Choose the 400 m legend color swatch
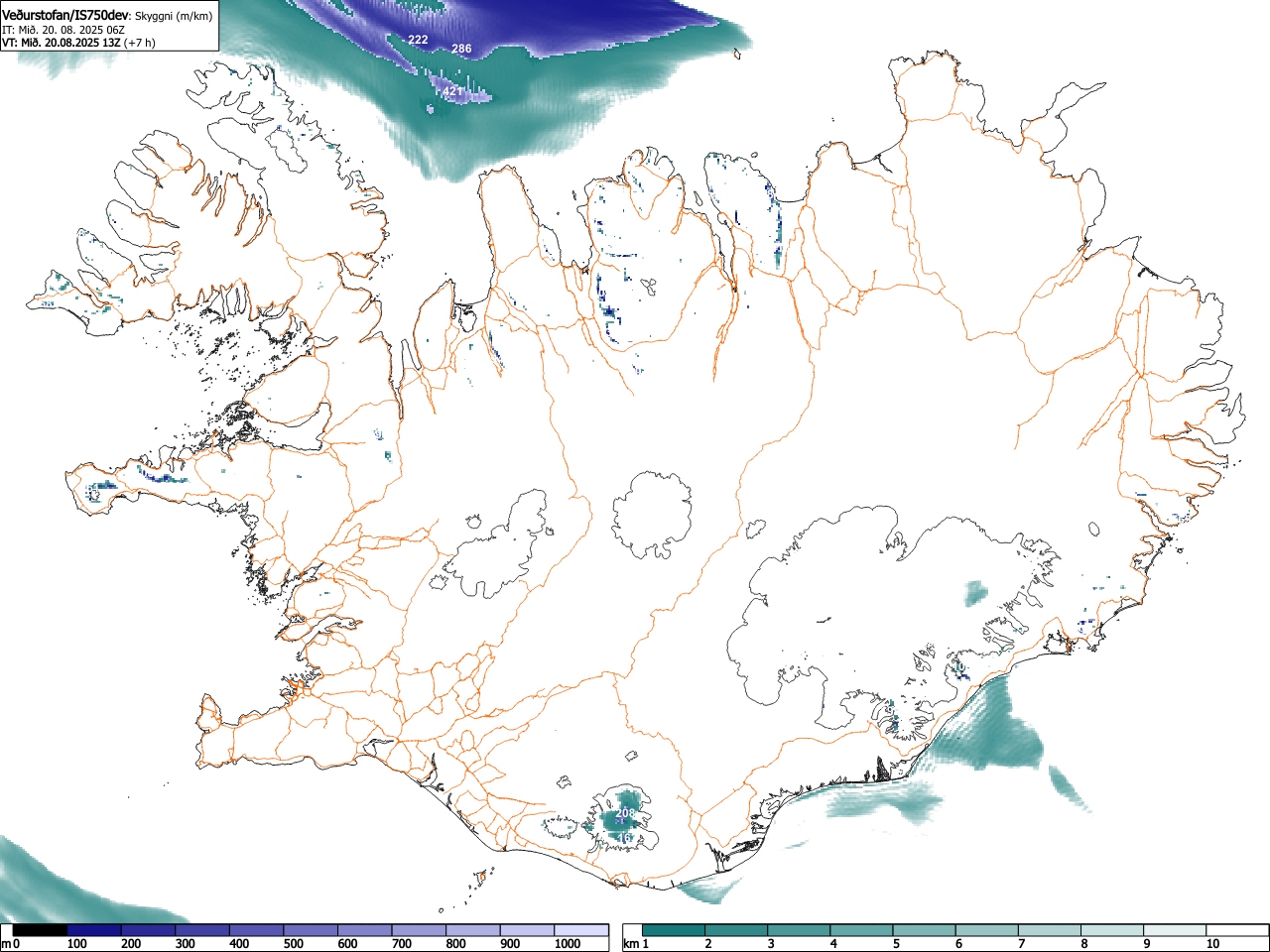1270x952 pixels. pyautogui.click(x=257, y=930)
